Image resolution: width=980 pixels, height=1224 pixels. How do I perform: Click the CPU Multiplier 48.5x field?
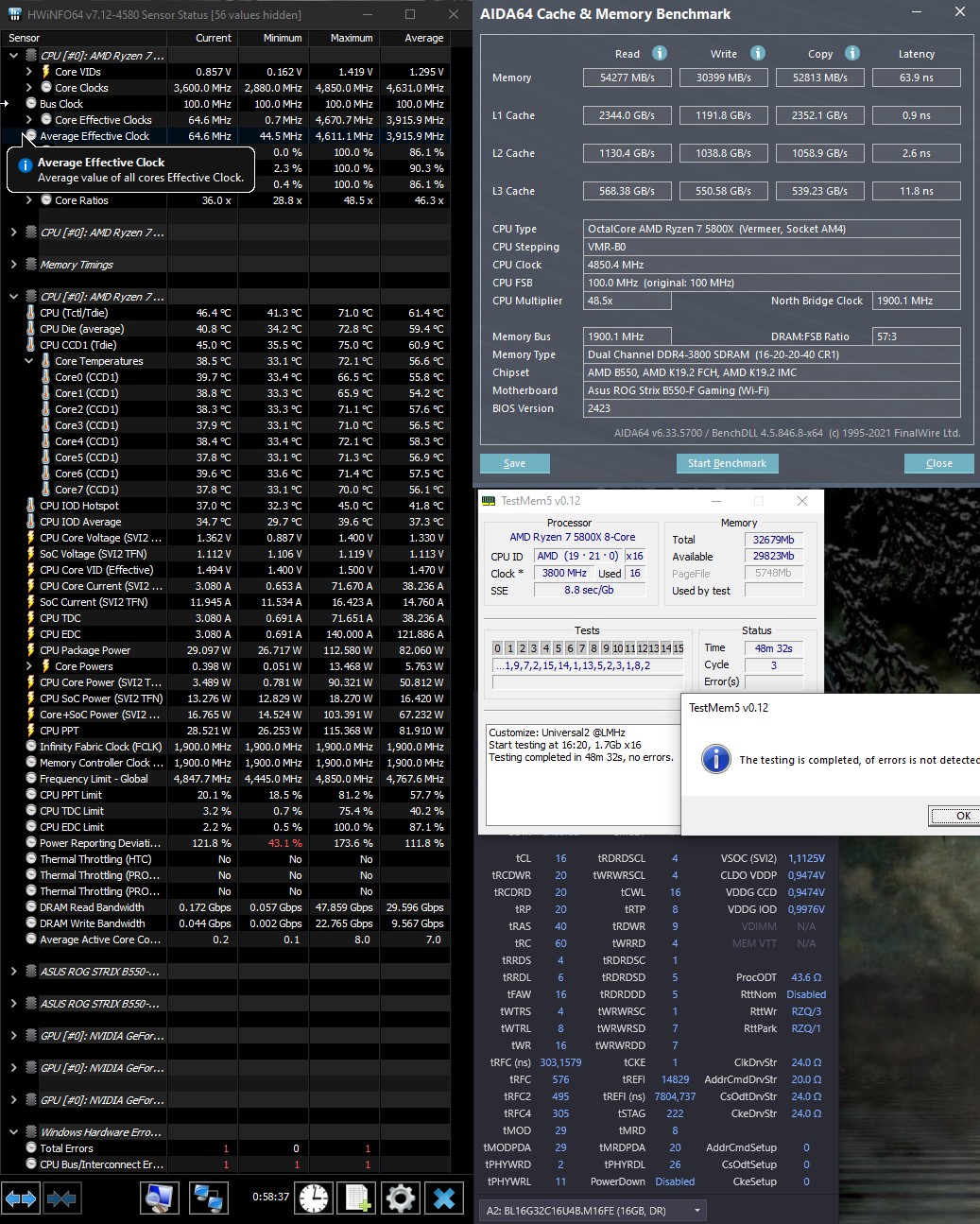(628, 301)
